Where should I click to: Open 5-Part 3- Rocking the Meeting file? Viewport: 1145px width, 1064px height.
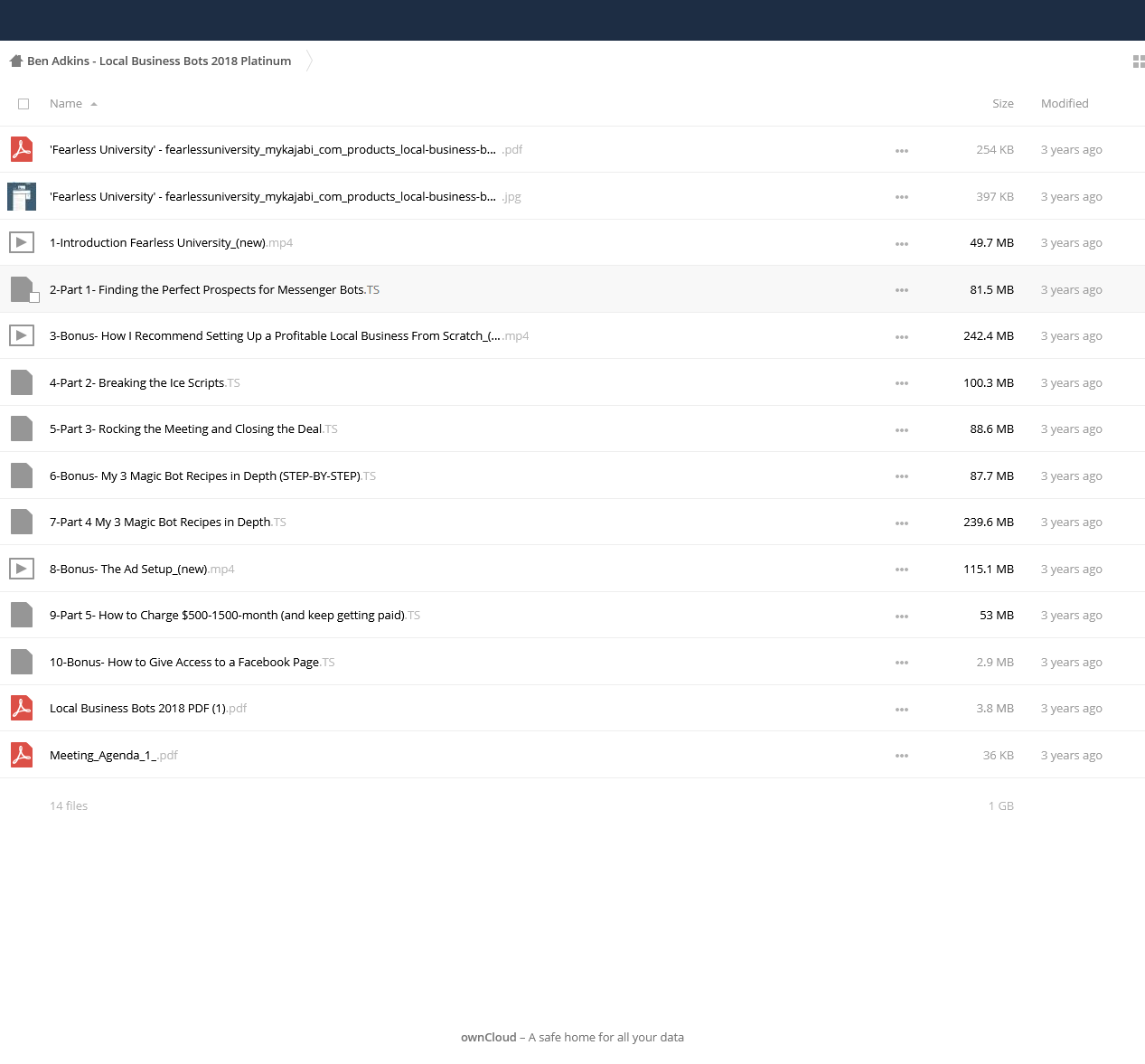click(193, 429)
